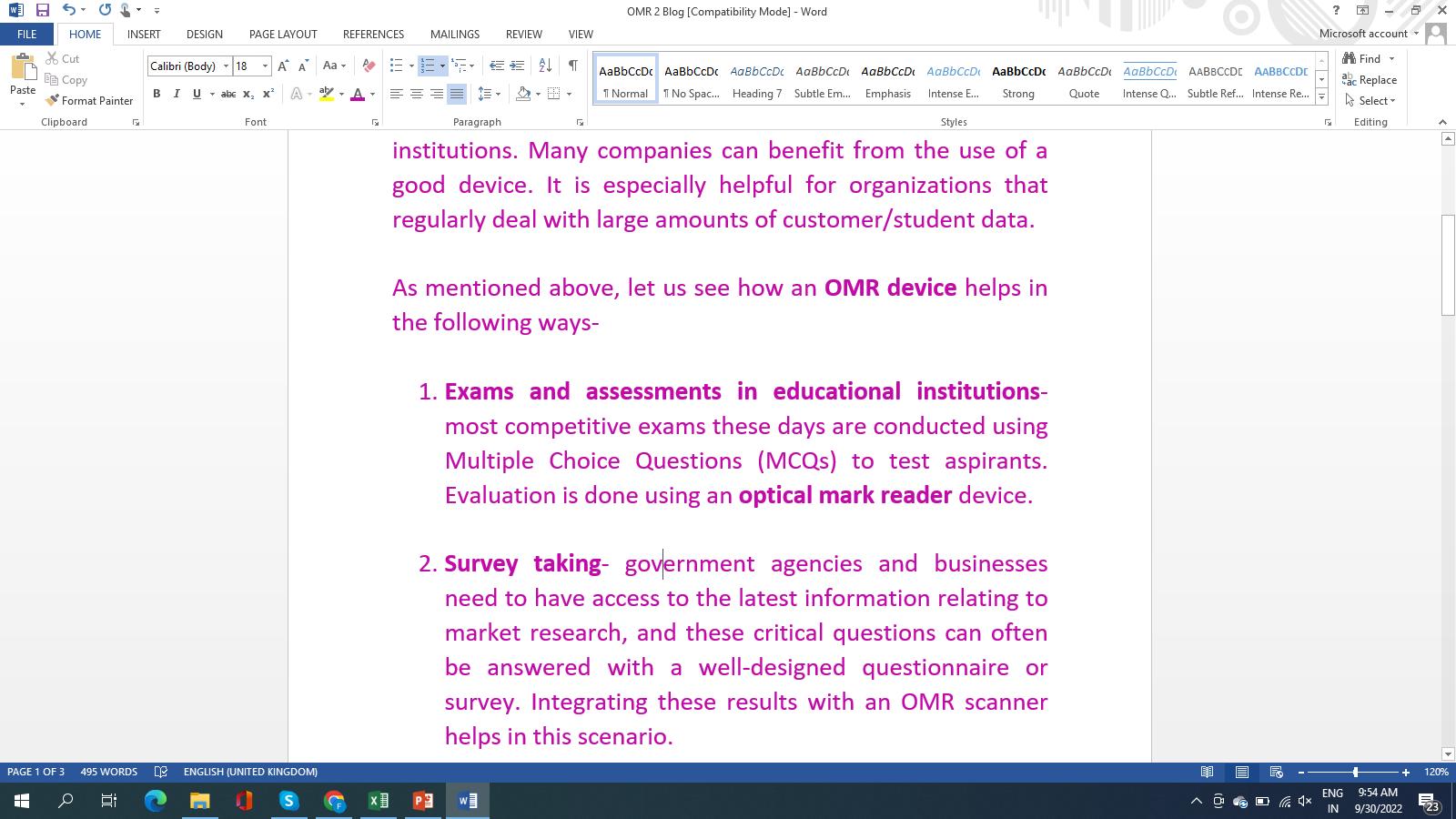Toggle underline formatting
The image size is (1456, 819).
click(197, 94)
